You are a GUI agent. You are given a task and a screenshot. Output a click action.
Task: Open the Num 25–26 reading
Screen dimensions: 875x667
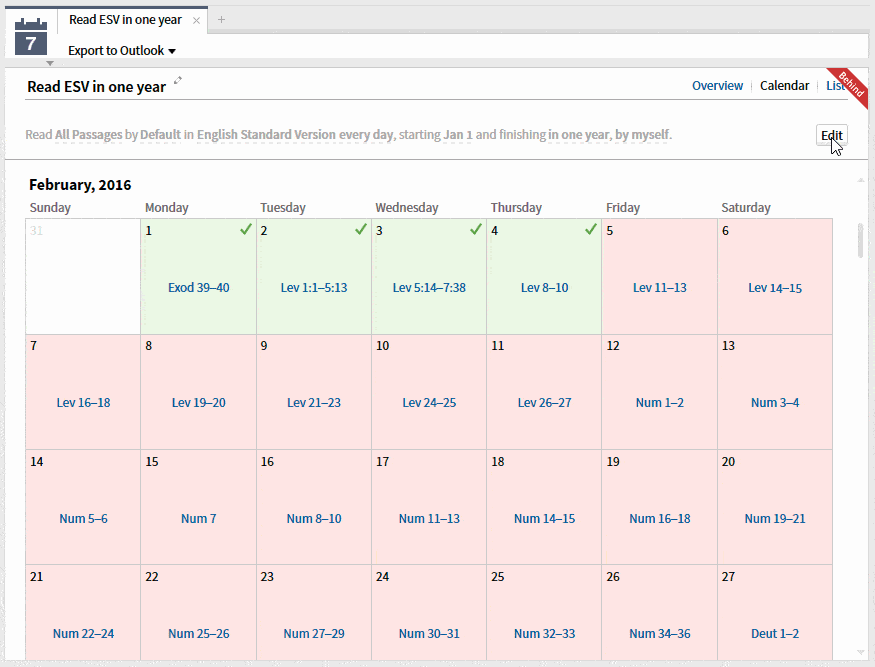(x=199, y=634)
